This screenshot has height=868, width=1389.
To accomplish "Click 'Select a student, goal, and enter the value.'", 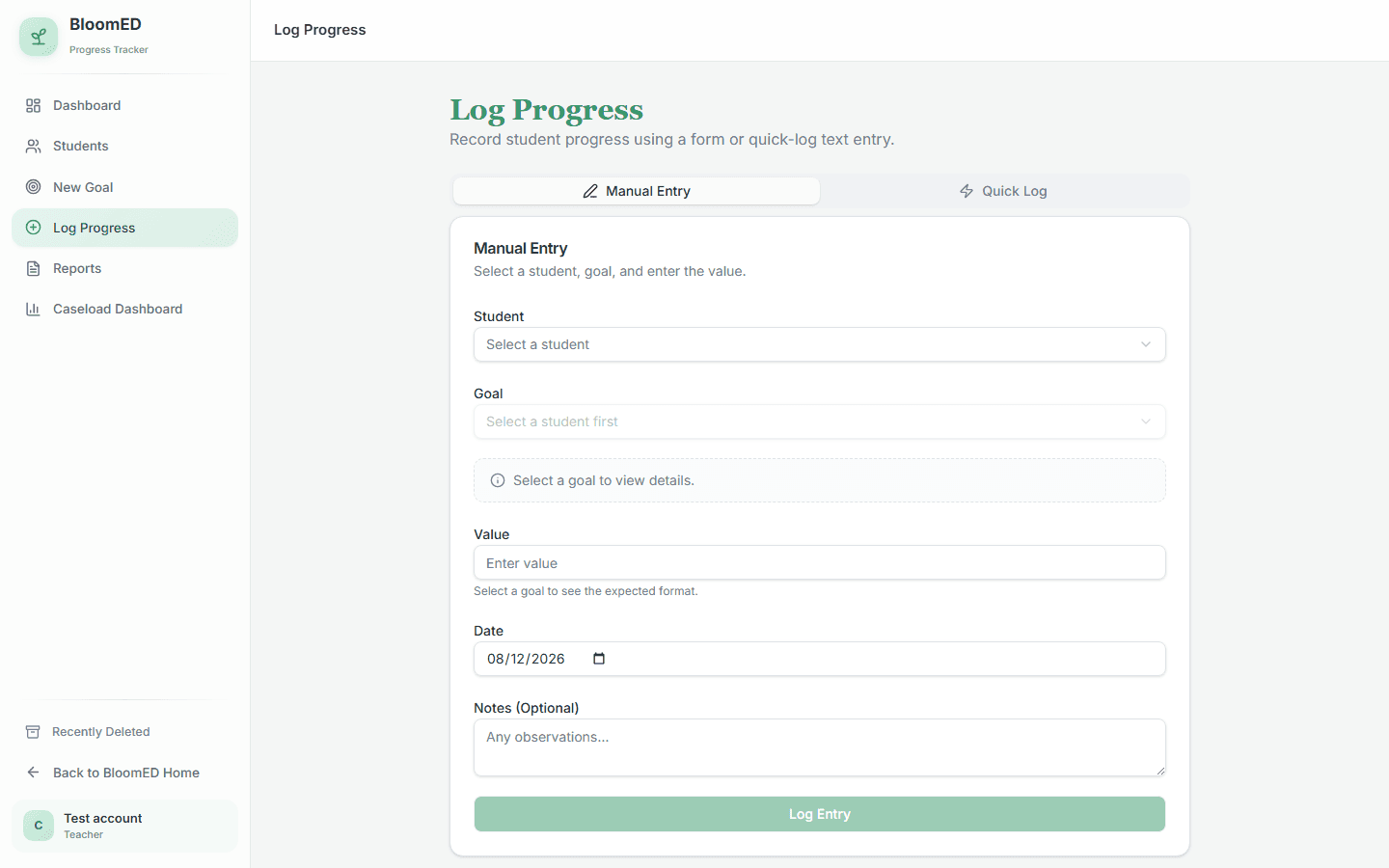I will (x=610, y=272).
